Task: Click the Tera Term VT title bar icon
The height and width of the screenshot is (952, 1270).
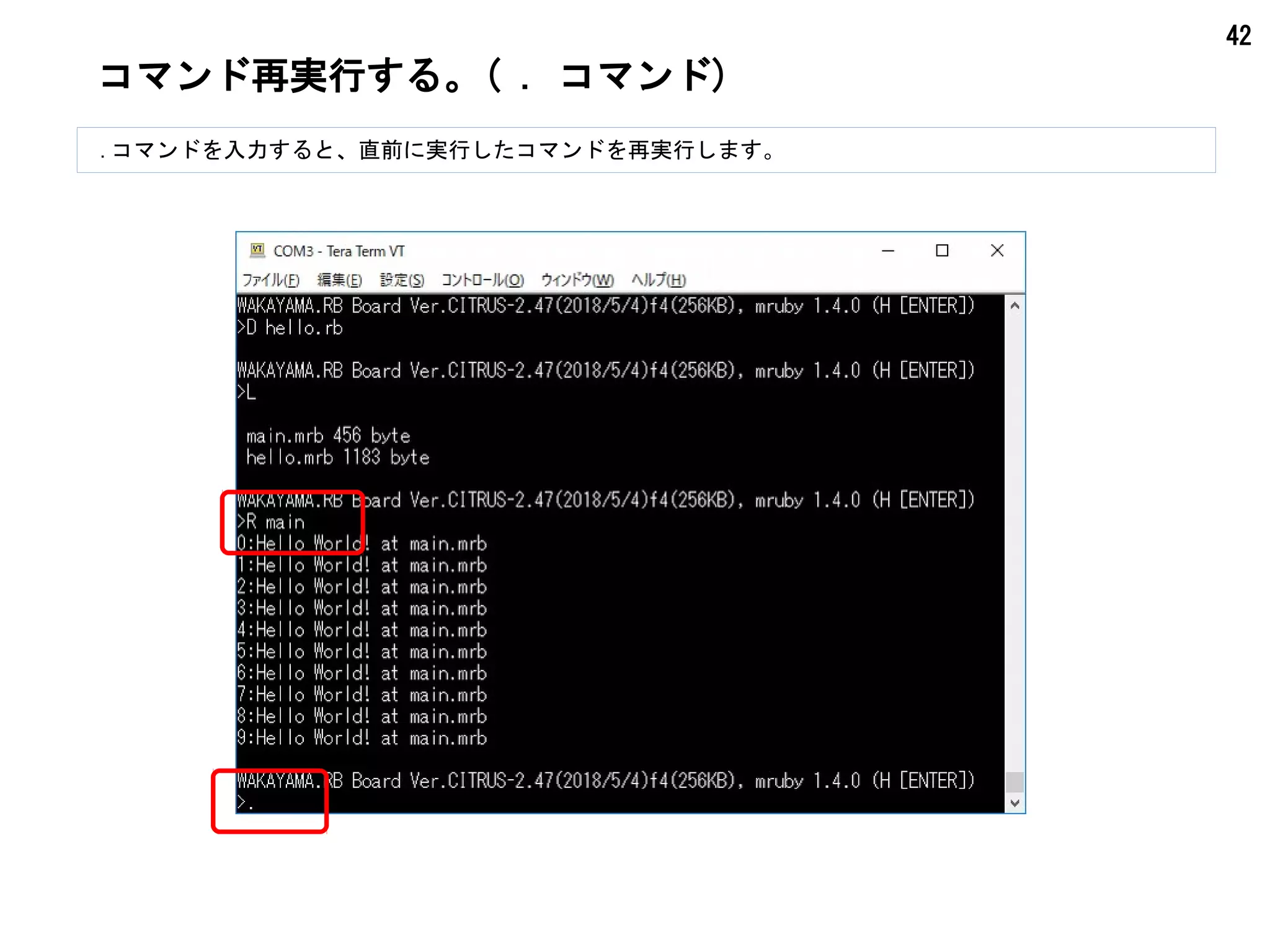Action: click(x=257, y=250)
